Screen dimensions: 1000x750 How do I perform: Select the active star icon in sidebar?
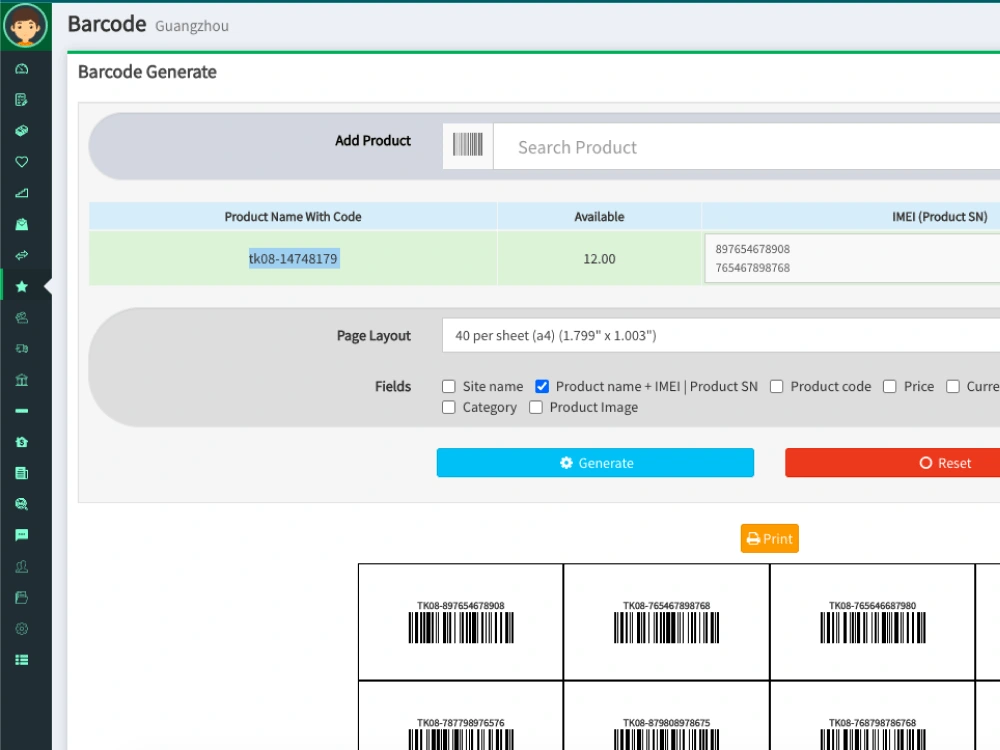tap(22, 286)
